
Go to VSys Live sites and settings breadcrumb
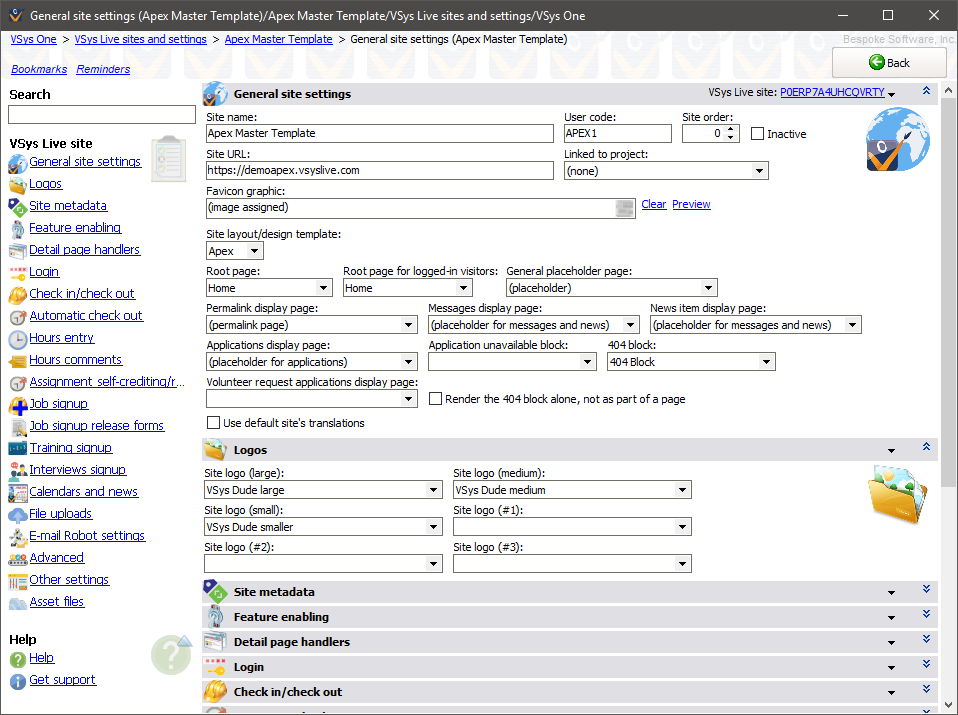click(x=140, y=39)
